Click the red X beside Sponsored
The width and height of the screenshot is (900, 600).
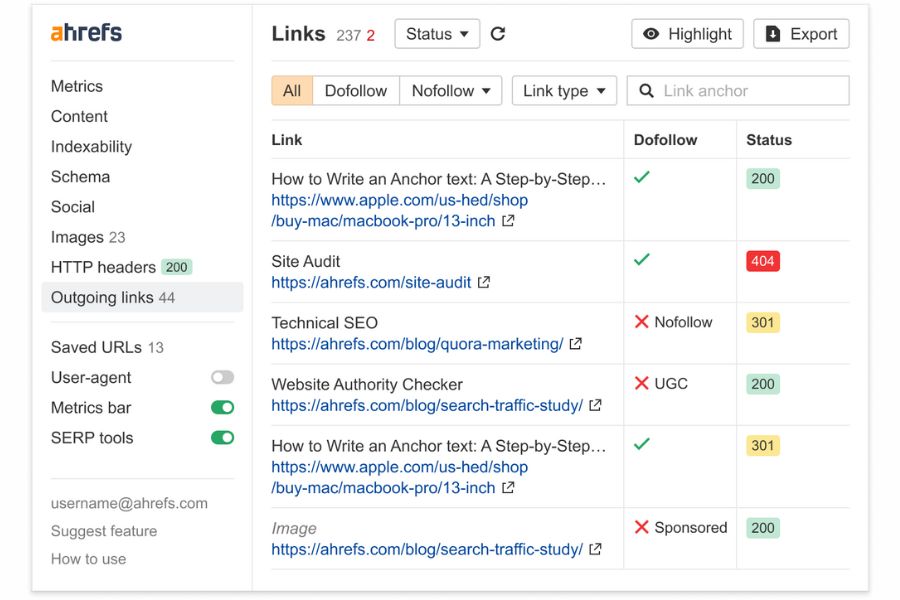[x=641, y=527]
